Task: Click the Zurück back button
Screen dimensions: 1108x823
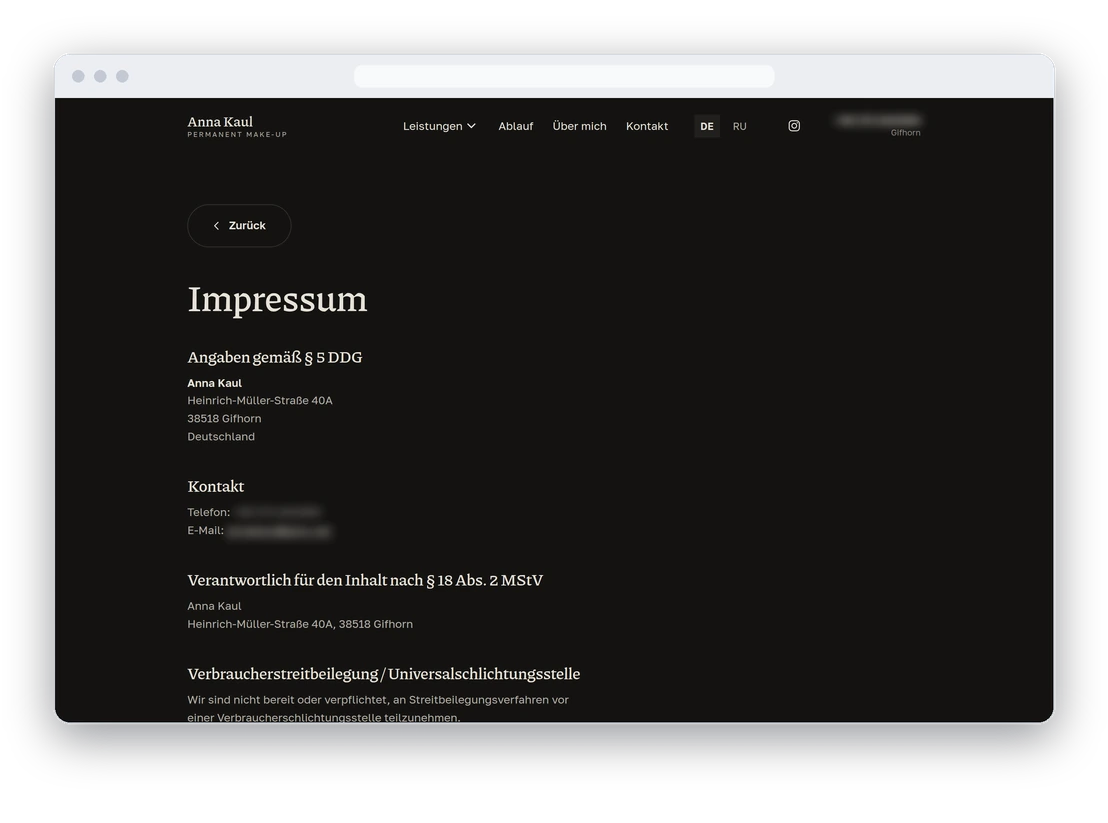Action: coord(239,225)
